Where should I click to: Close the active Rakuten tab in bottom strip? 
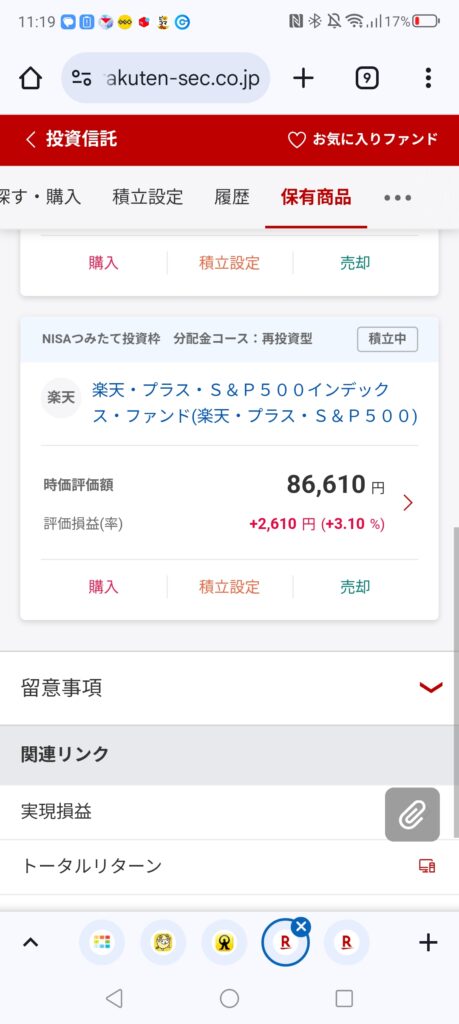pyautogui.click(x=300, y=926)
